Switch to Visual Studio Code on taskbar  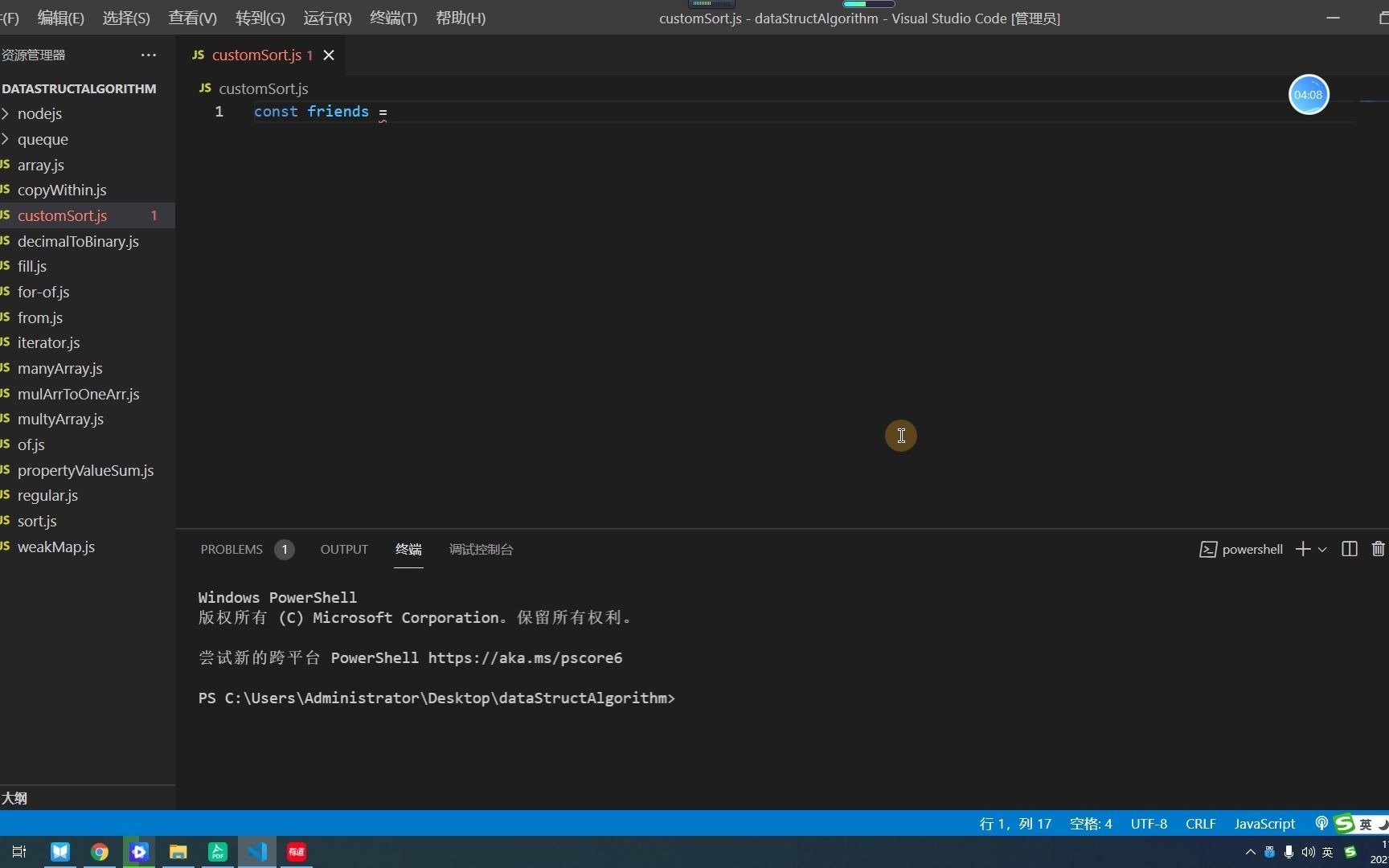pyautogui.click(x=257, y=852)
